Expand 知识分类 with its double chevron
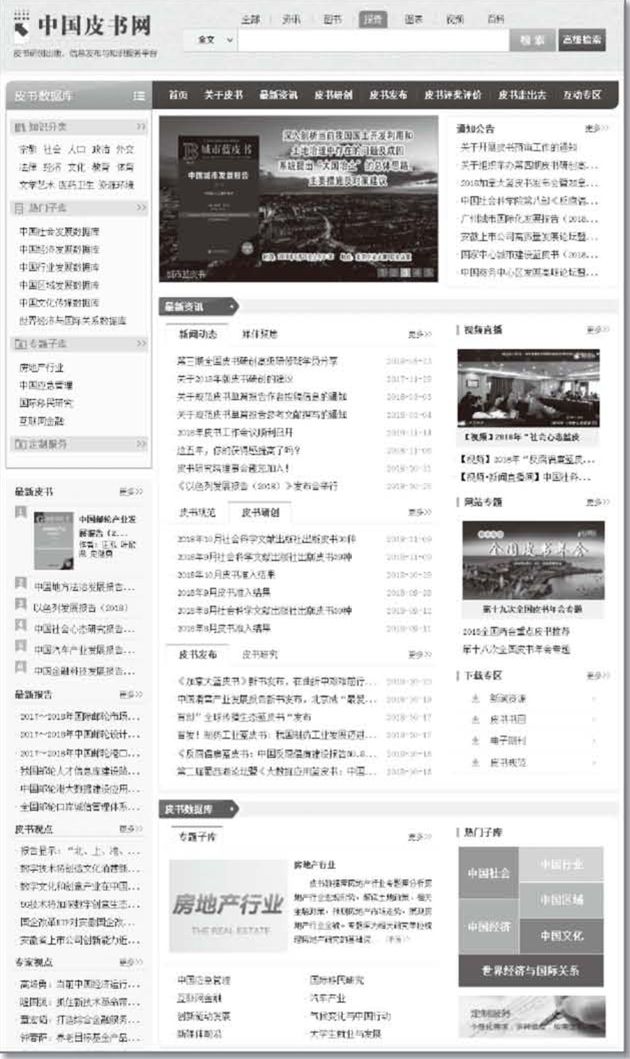Image resolution: width=630 pixels, height=1059 pixels. tap(140, 126)
